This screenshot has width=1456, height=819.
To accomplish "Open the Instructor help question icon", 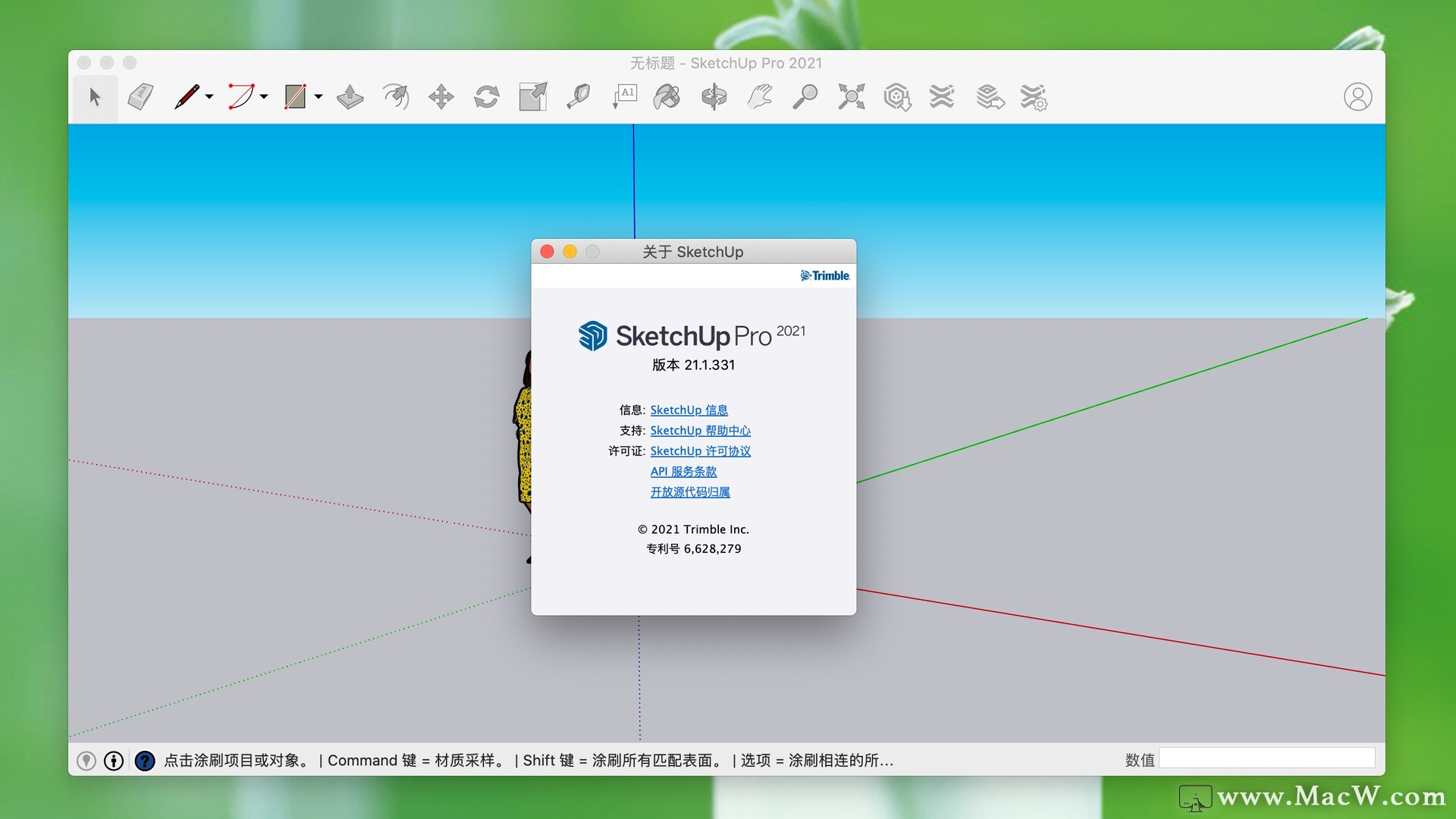I will tap(144, 761).
